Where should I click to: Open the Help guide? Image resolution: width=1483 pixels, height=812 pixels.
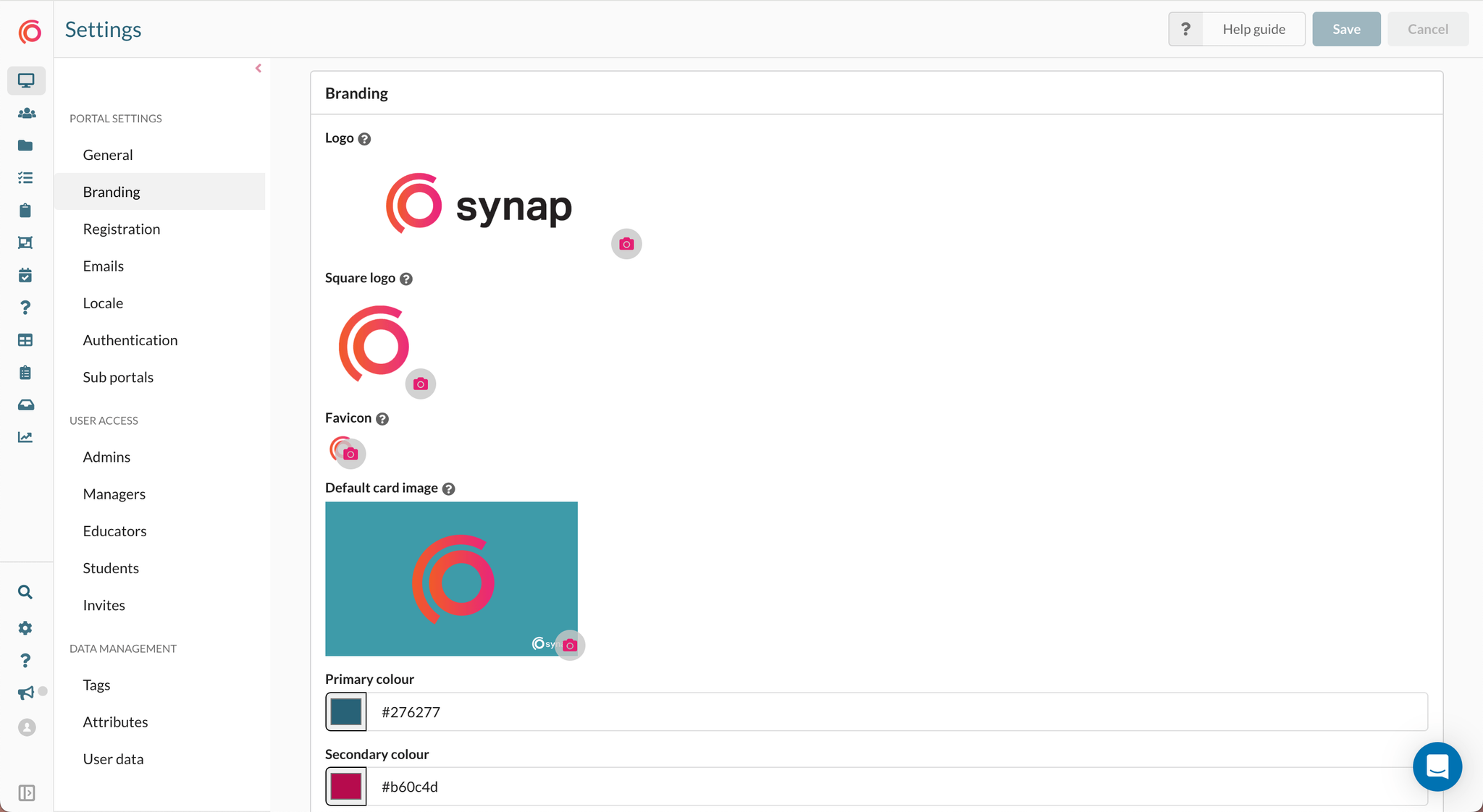(1253, 29)
